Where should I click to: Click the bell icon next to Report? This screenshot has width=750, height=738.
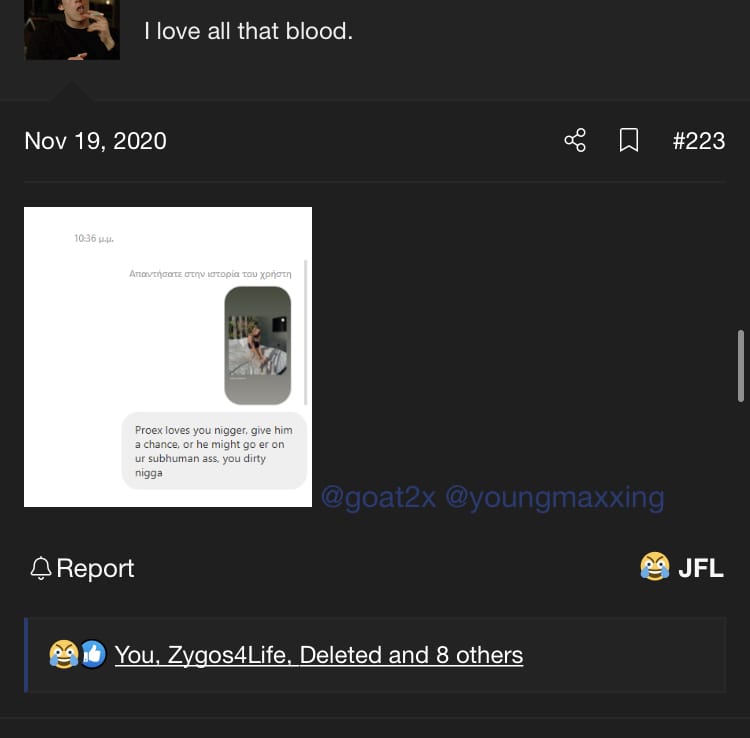[x=41, y=568]
